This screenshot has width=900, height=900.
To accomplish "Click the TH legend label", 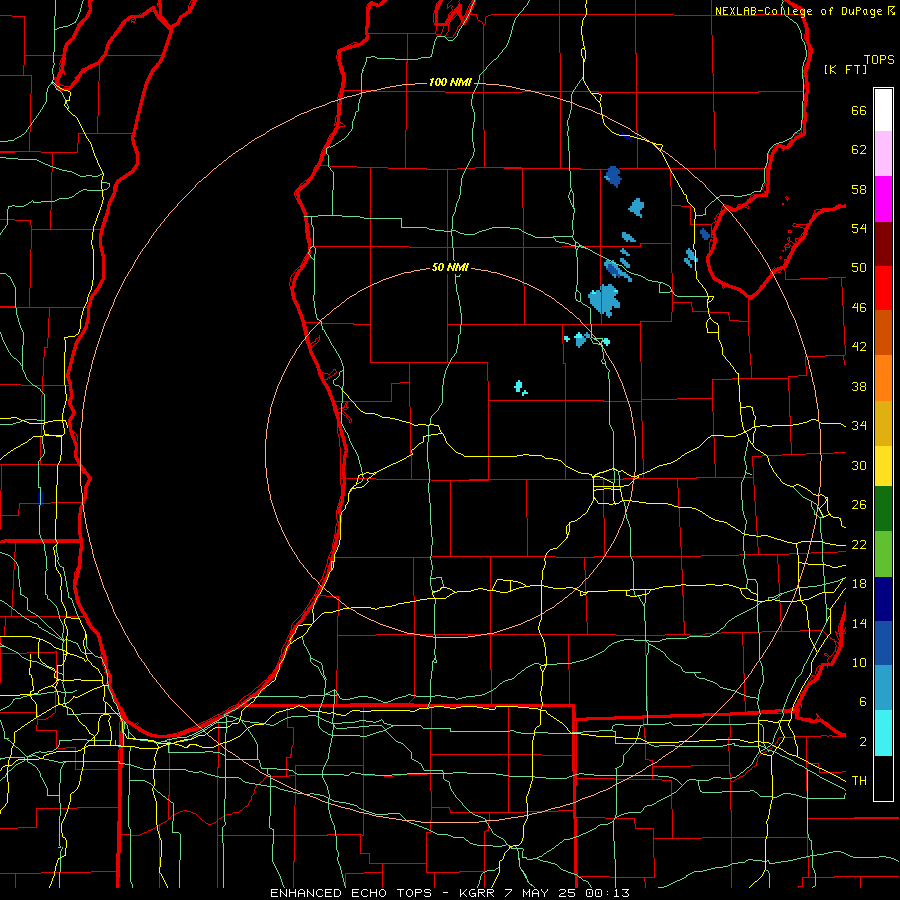I will click(859, 781).
